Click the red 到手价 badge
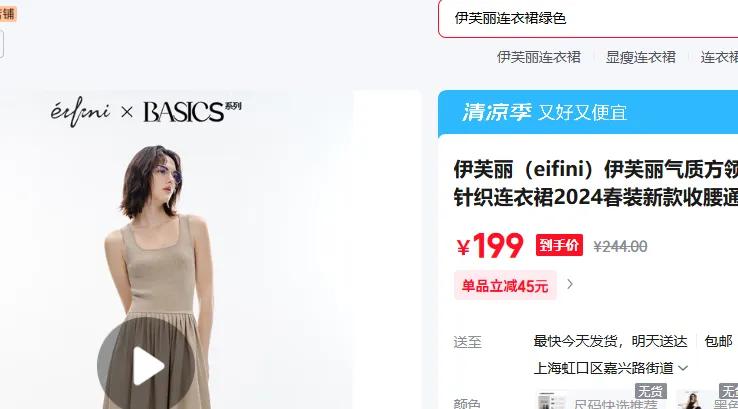738x409 pixels. coord(559,245)
